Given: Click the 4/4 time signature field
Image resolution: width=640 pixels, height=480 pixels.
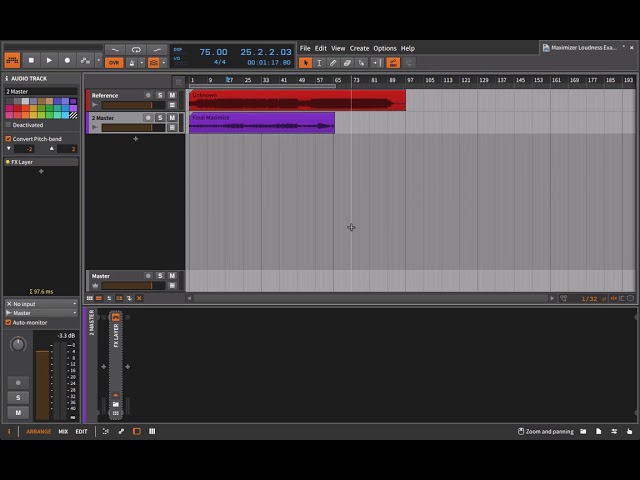Looking at the screenshot, I should coord(220,62).
